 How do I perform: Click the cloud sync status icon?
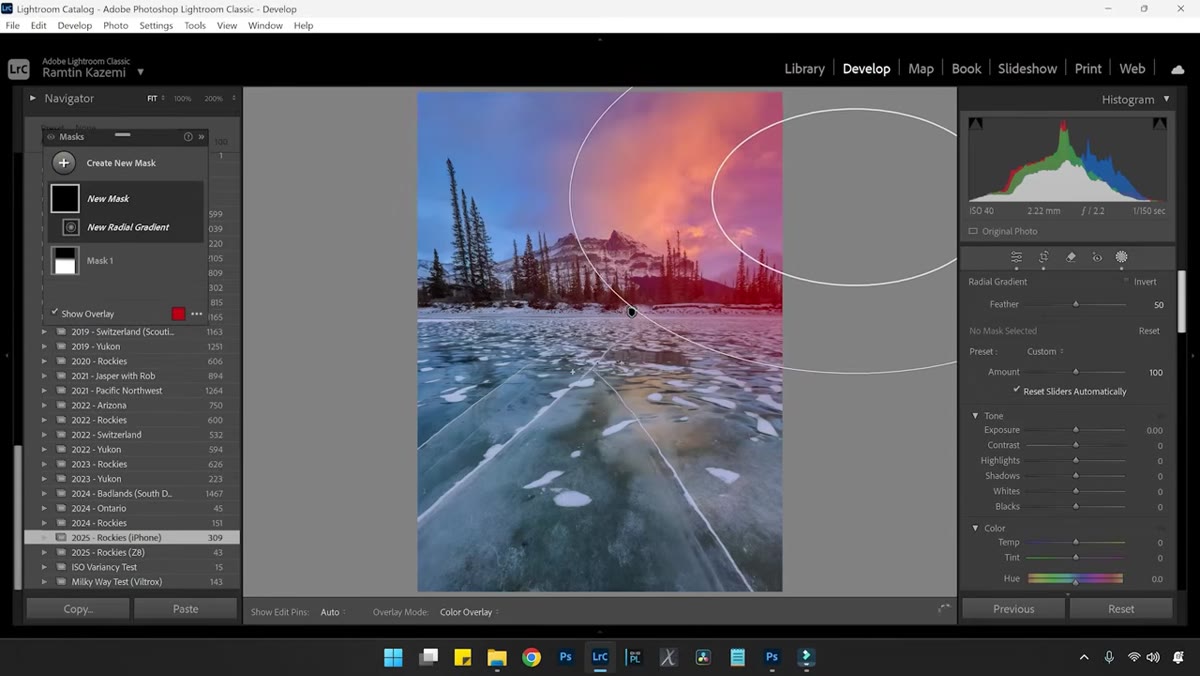click(x=1177, y=69)
